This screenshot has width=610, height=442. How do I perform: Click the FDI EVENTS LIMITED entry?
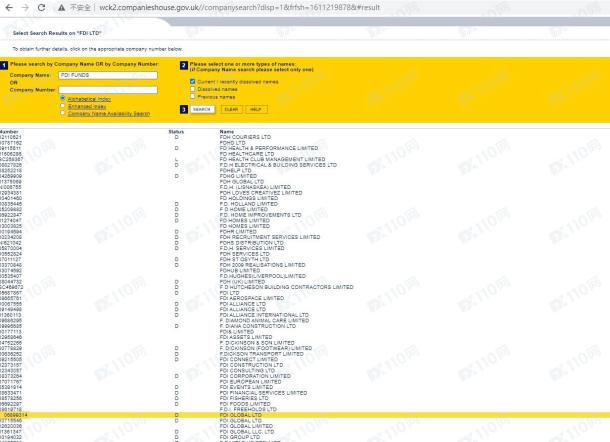(246, 388)
